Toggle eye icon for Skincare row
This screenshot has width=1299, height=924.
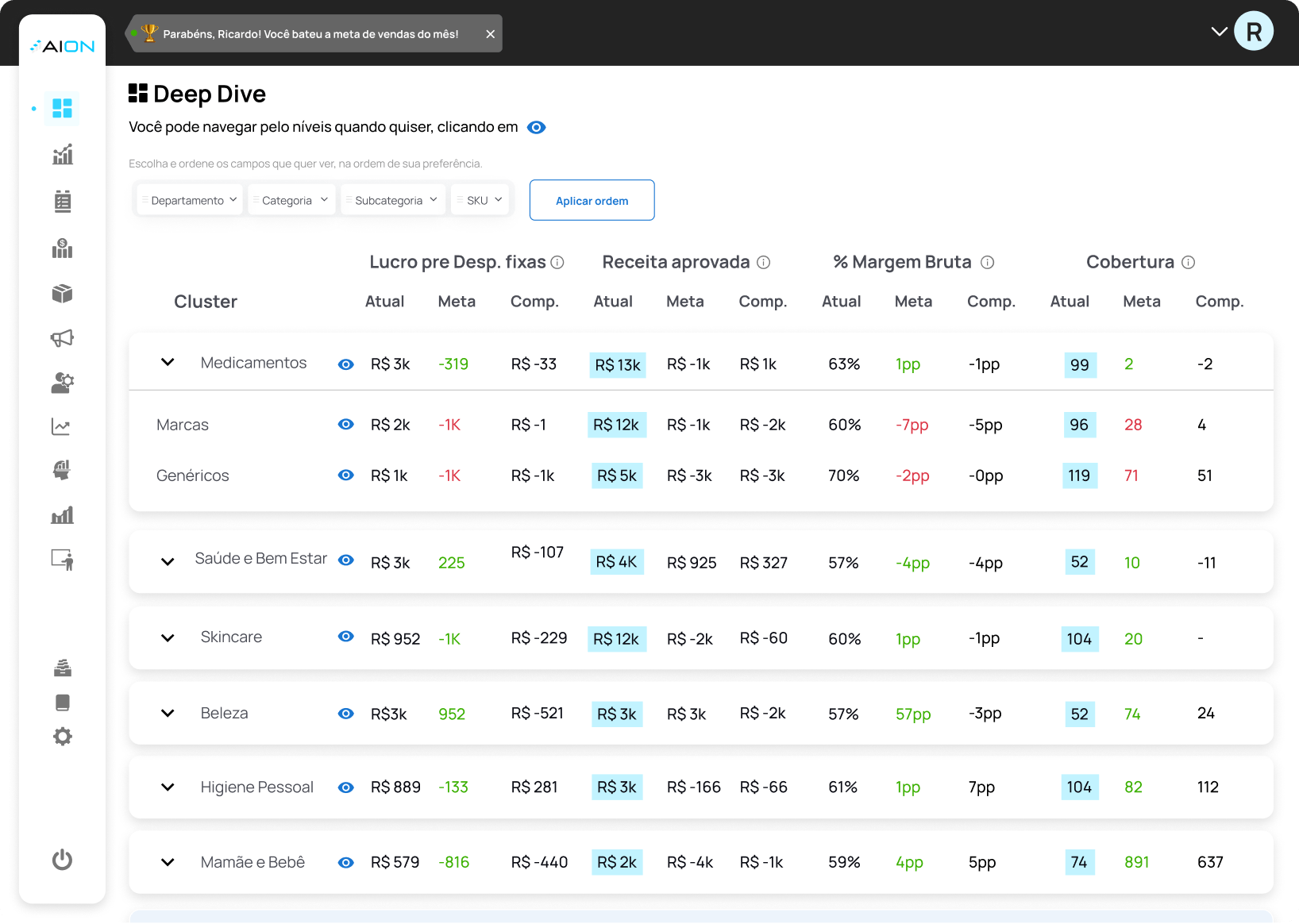coord(345,637)
